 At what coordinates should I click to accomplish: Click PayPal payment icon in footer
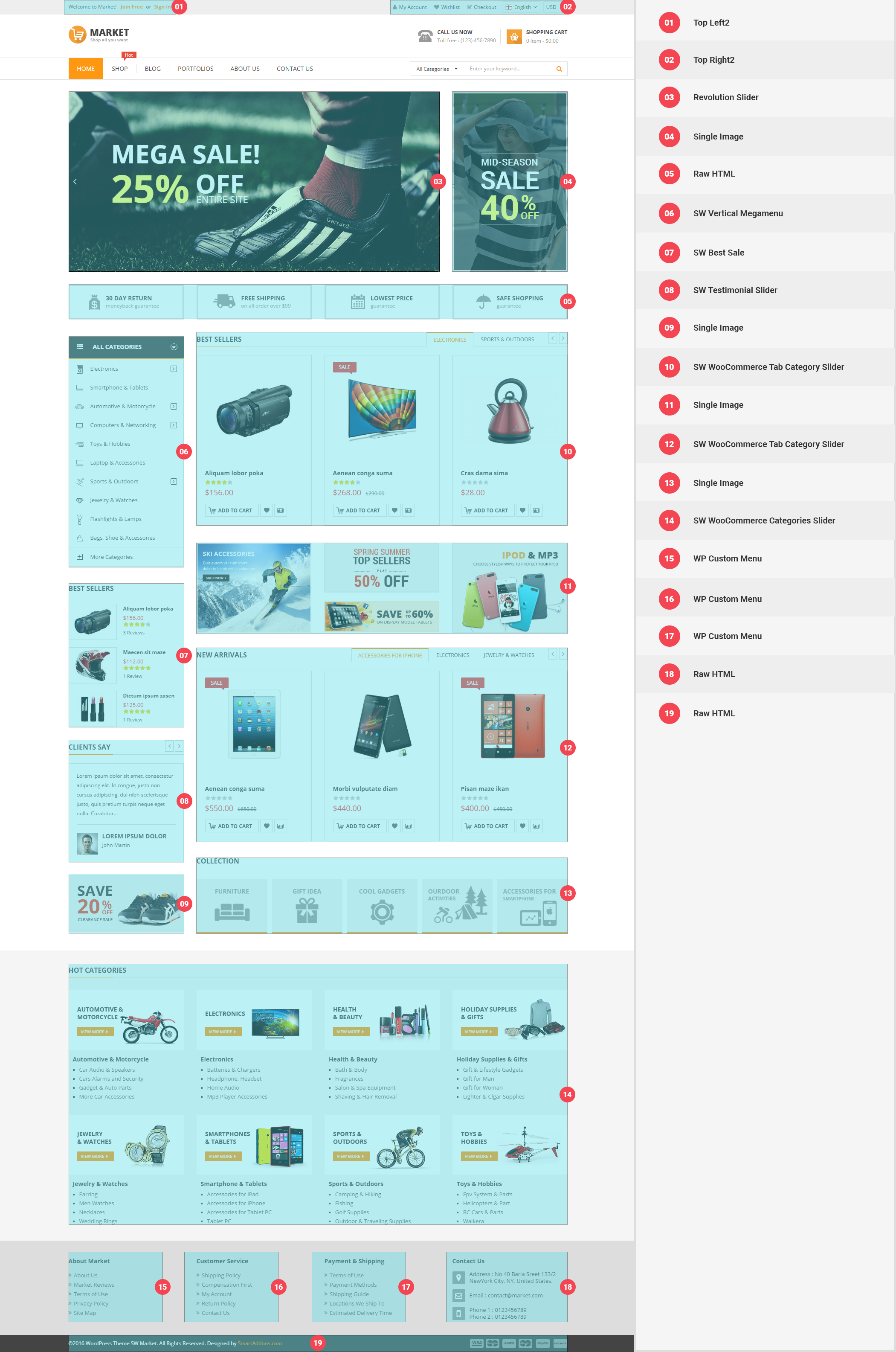[542, 1343]
